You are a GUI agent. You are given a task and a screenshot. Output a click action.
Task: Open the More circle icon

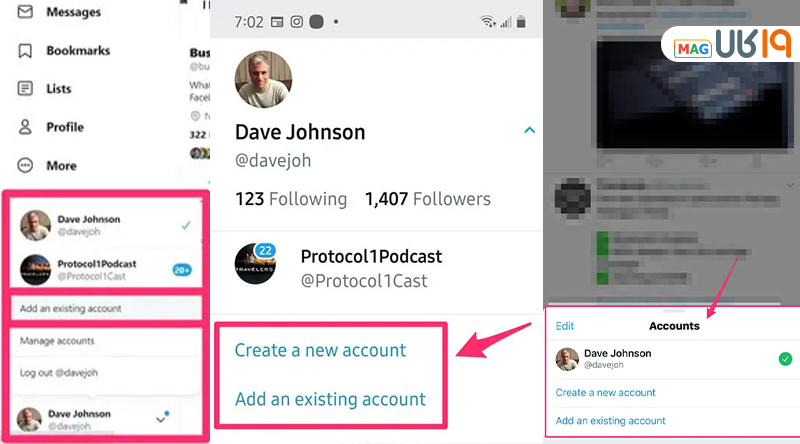(25, 165)
